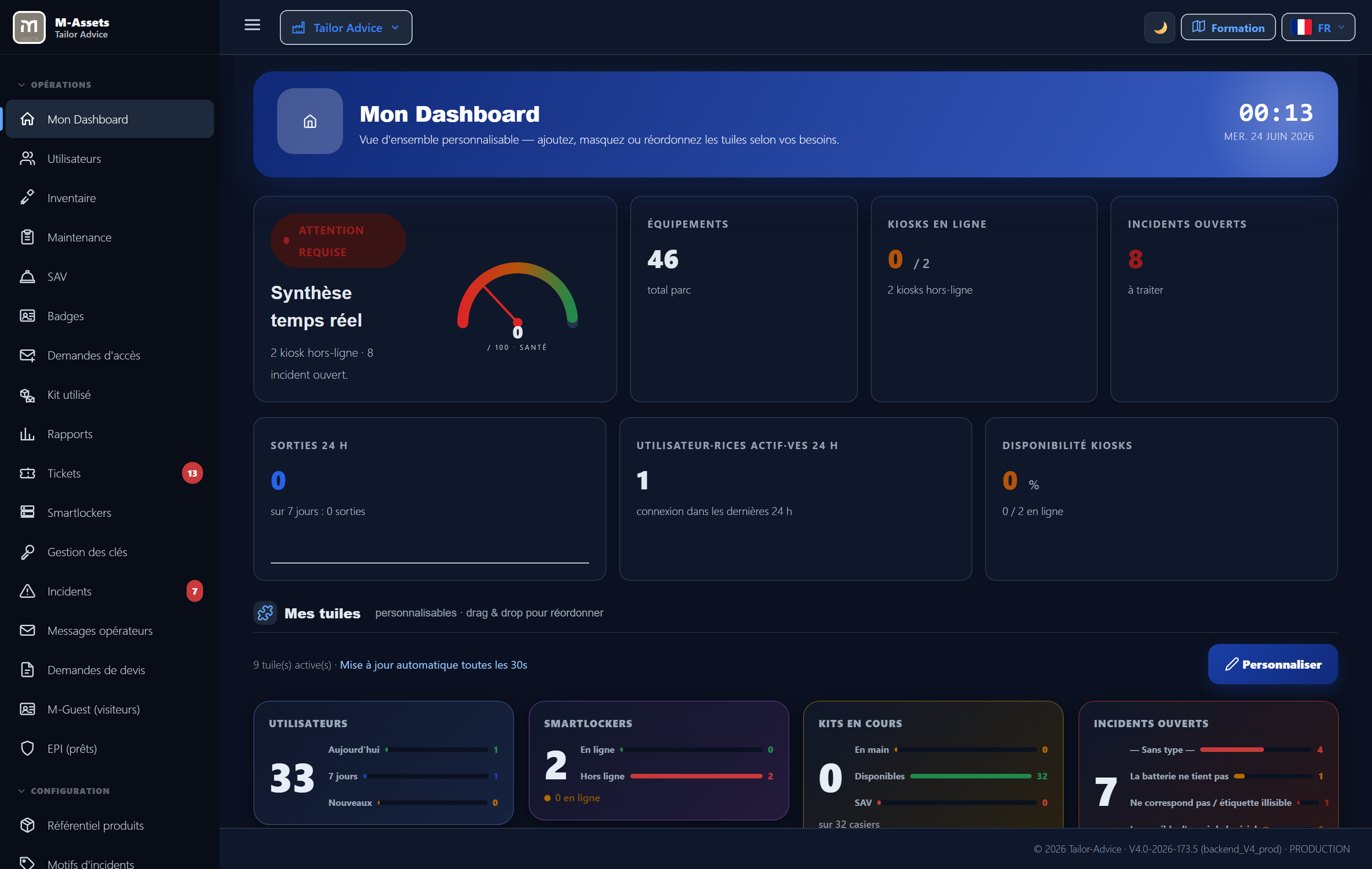The height and width of the screenshot is (869, 1372).
Task: Click the EPI shield icon
Action: pyautogui.click(x=27, y=748)
